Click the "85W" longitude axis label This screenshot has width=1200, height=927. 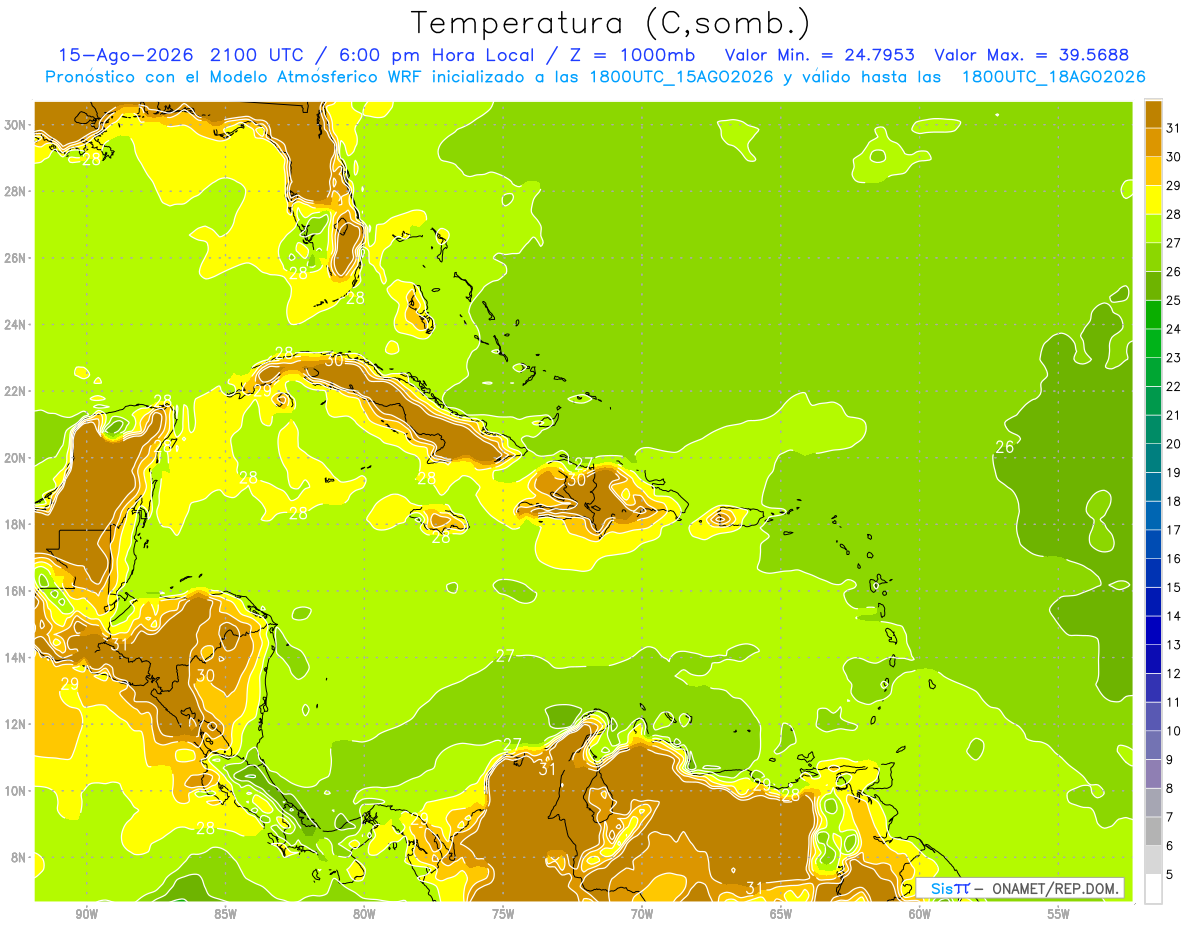pos(225,914)
